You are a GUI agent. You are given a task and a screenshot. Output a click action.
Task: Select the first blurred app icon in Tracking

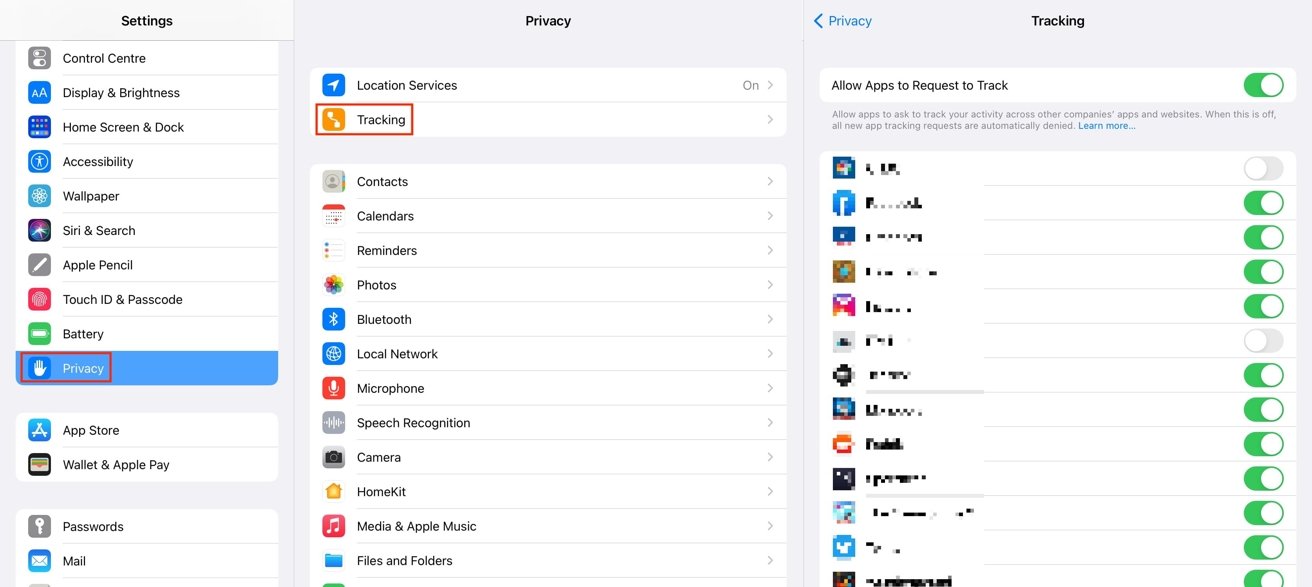tap(844, 168)
